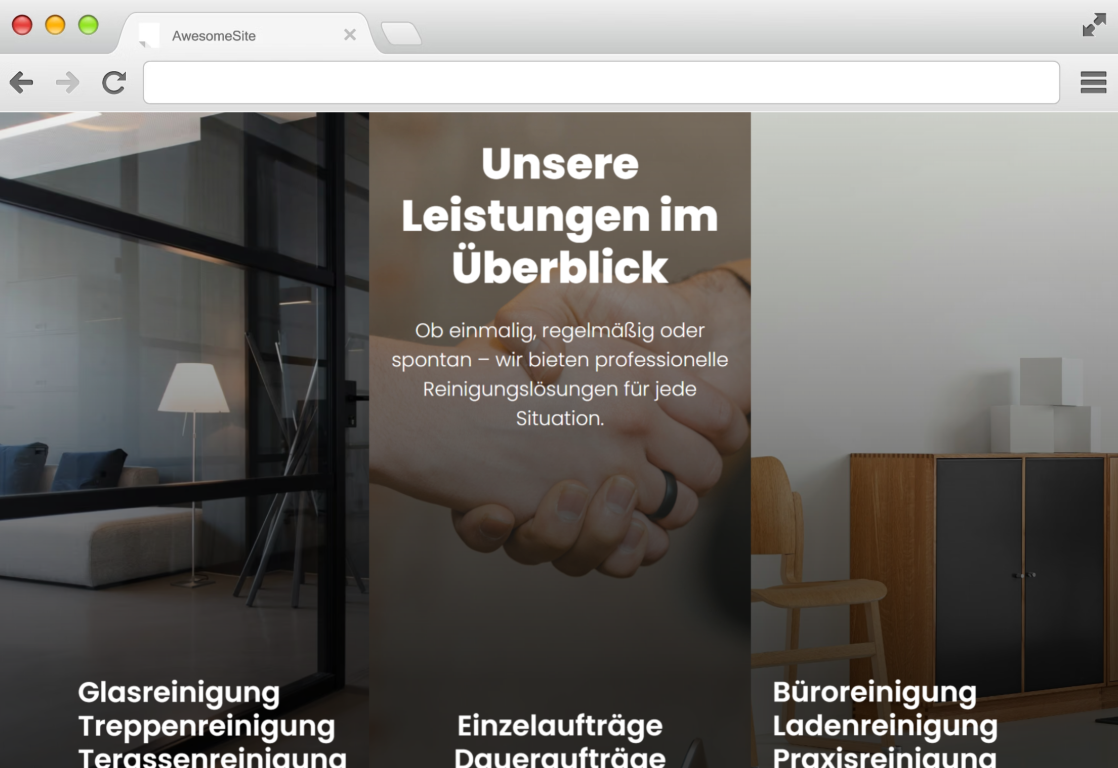1118x768 pixels.
Task: Click the tab's page favicon
Action: [148, 35]
